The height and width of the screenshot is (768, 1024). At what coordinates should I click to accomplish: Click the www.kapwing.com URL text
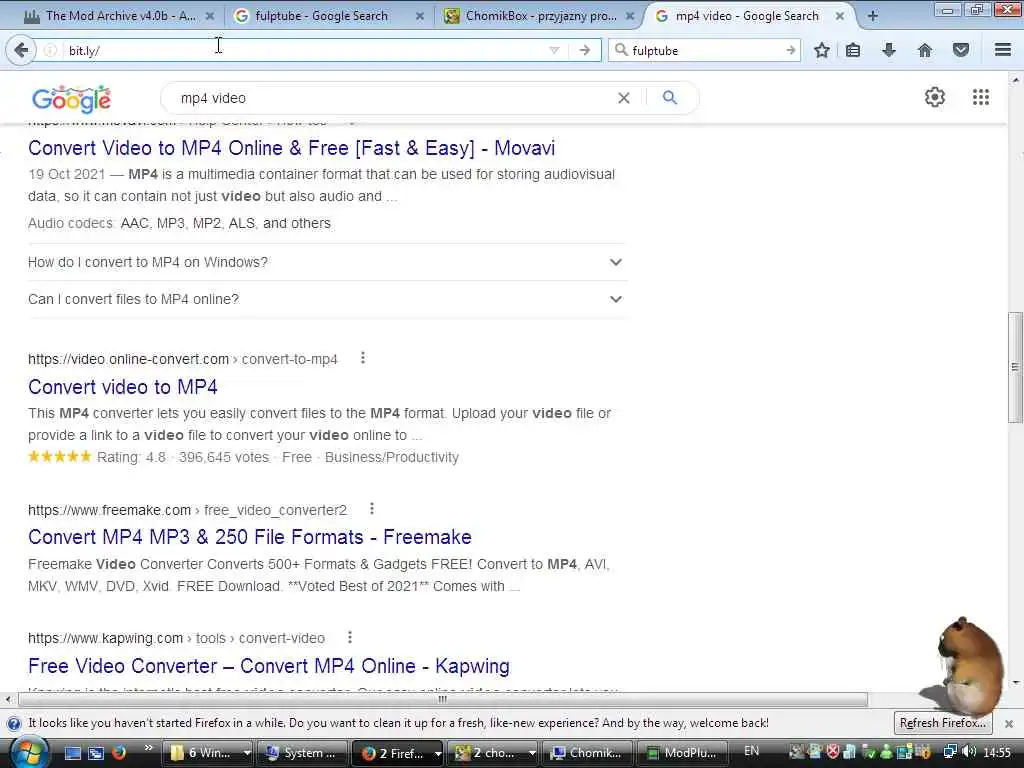point(105,638)
